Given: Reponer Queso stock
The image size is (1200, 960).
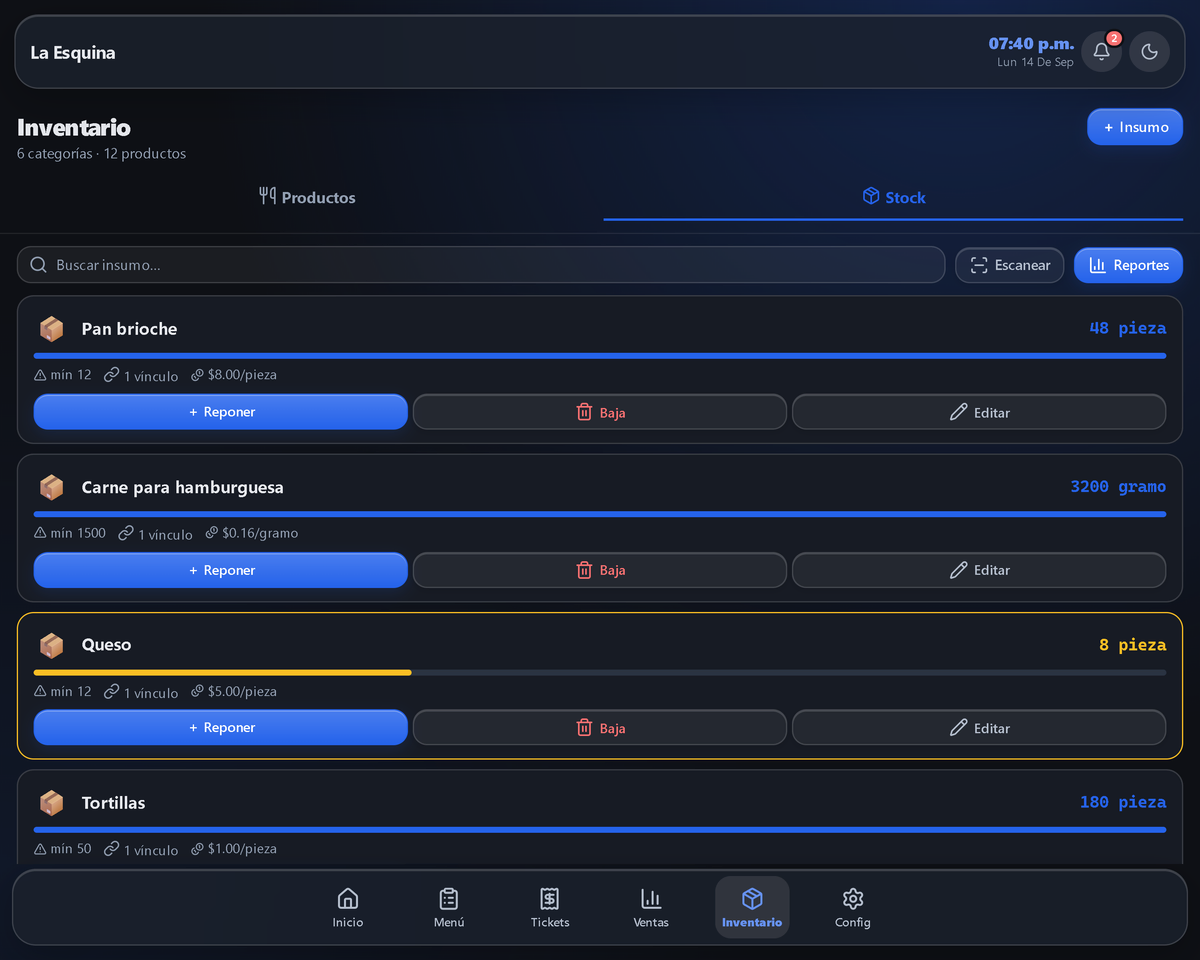Looking at the screenshot, I should (x=221, y=728).
